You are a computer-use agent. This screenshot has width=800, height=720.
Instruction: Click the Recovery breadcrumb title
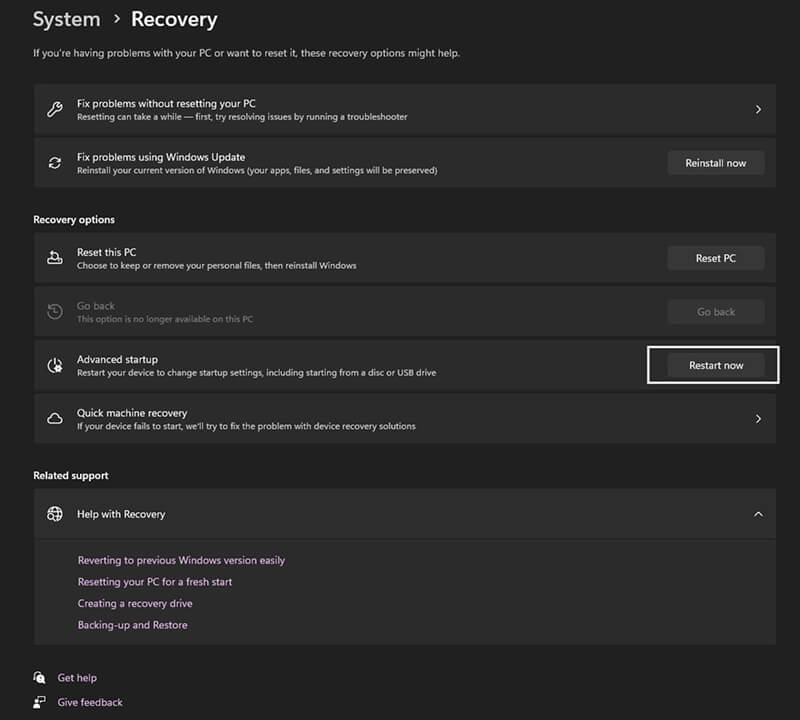pyautogui.click(x=174, y=19)
